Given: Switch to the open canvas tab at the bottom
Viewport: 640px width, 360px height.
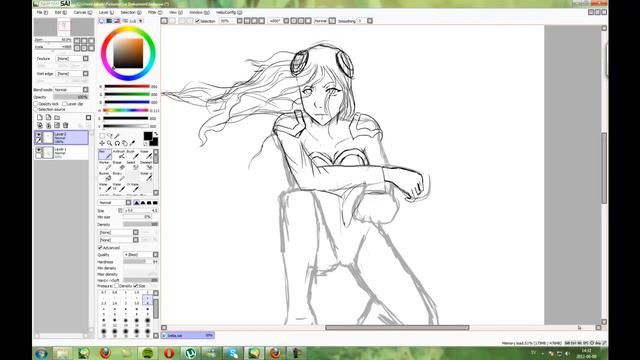Looking at the screenshot, I should point(188,336).
